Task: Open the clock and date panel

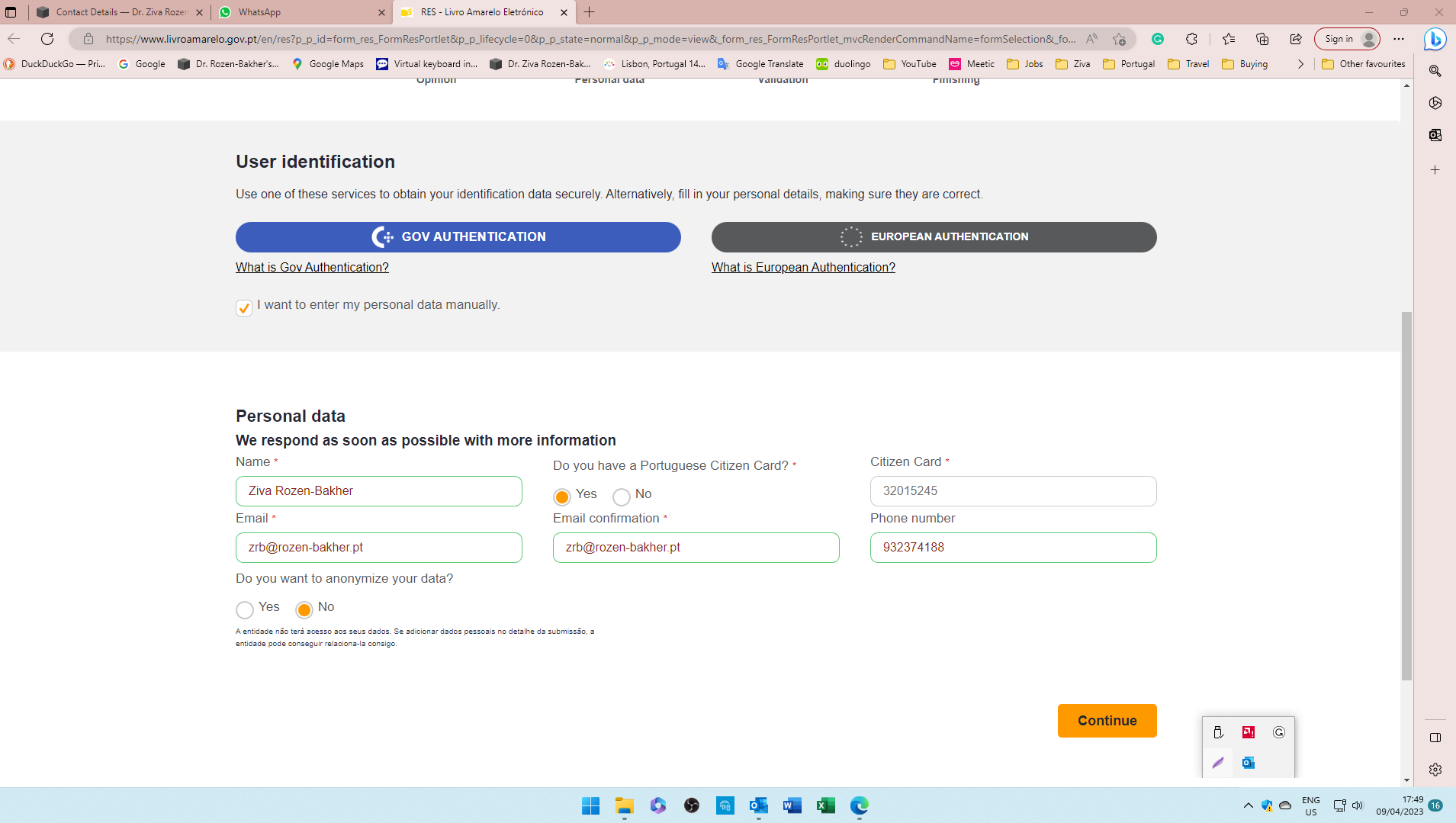Action: point(1400,805)
